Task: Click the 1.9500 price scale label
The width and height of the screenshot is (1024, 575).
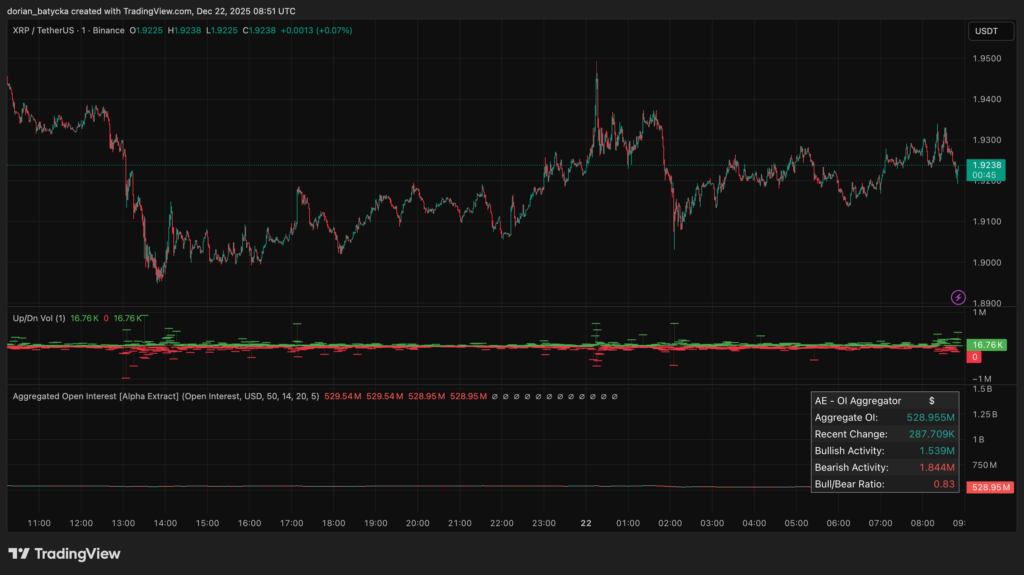Action: coord(986,59)
